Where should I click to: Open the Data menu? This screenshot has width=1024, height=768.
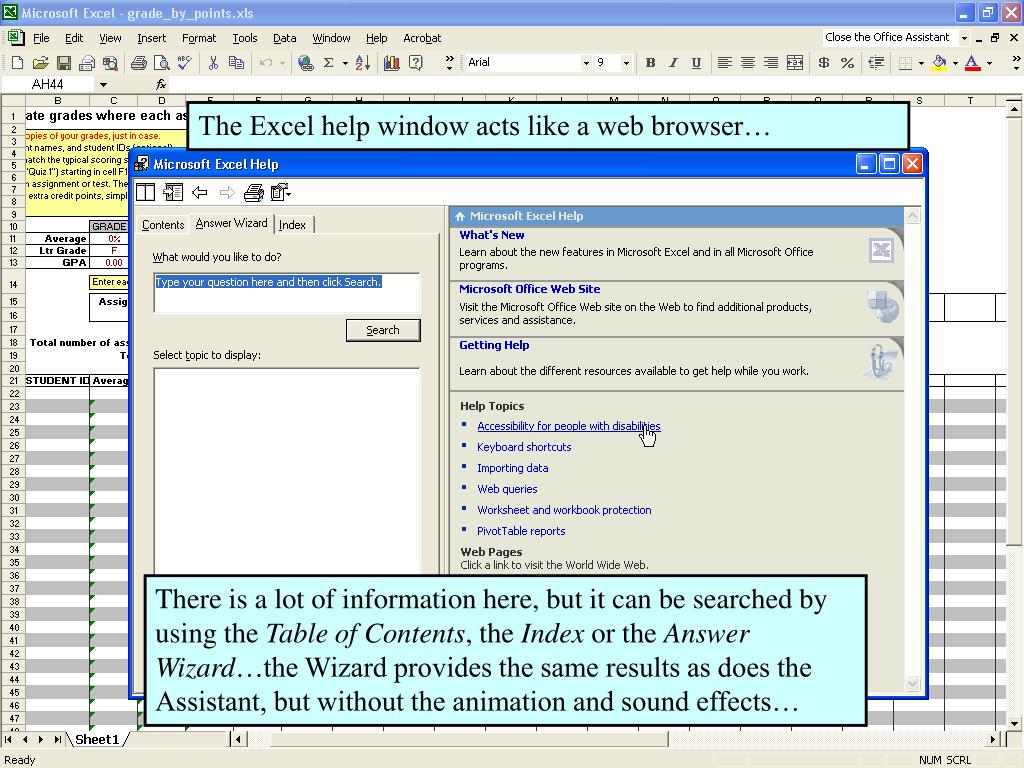point(284,39)
